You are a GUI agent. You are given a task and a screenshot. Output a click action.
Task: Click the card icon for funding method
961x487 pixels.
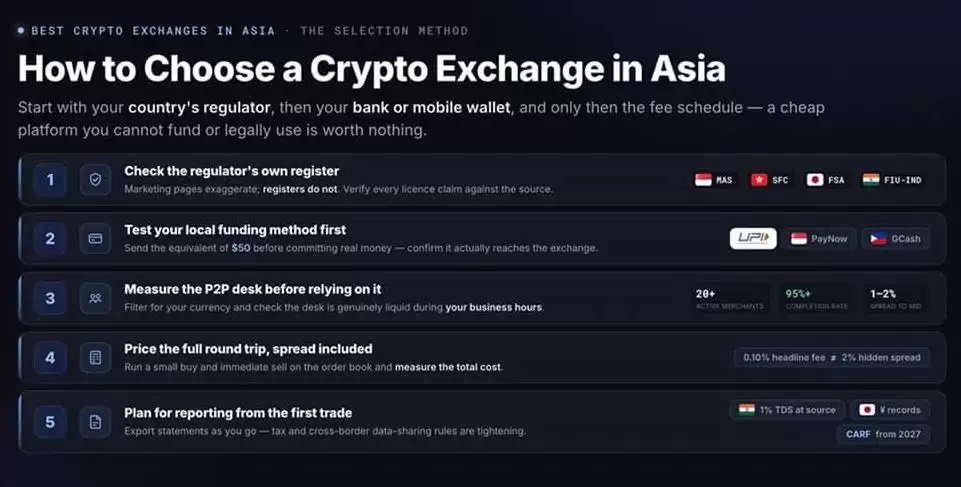(95, 238)
